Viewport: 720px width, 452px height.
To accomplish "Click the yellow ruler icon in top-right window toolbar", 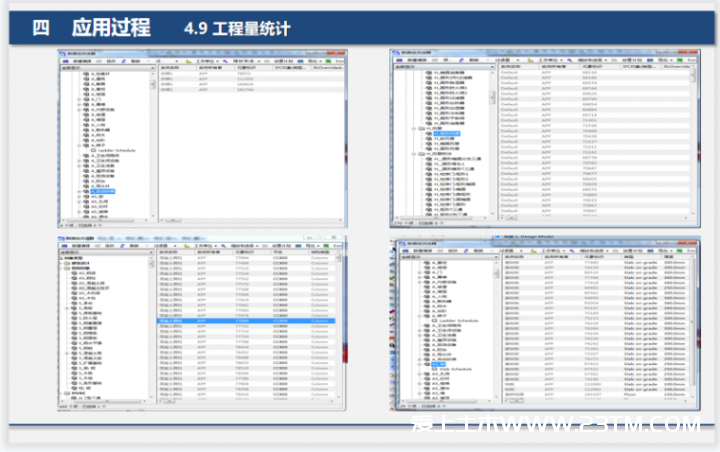I will click(x=530, y=60).
